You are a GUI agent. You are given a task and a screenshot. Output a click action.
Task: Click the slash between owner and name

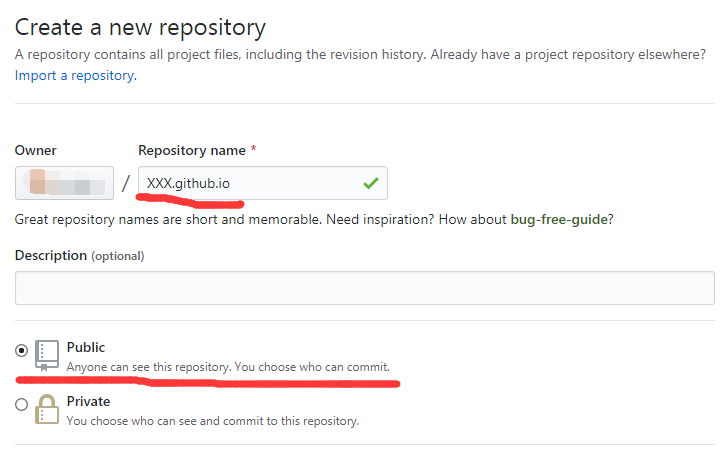pos(126,184)
